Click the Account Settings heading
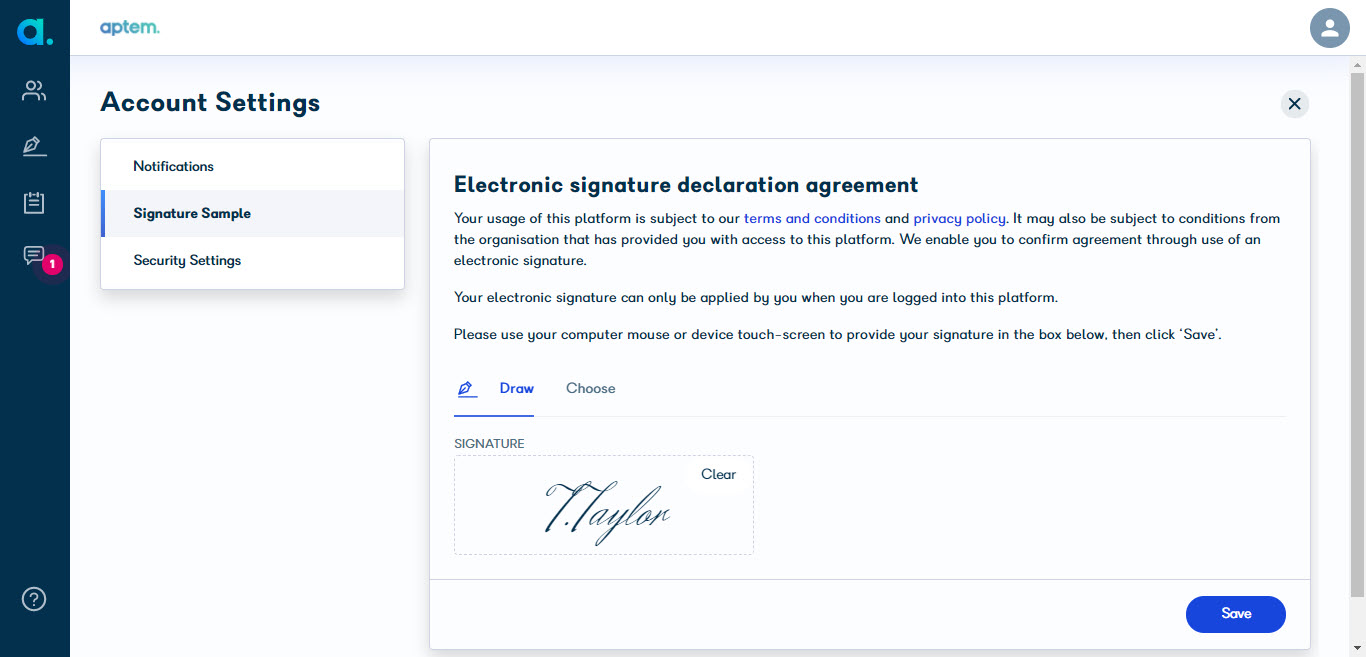This screenshot has height=657, width=1366. pyautogui.click(x=211, y=102)
